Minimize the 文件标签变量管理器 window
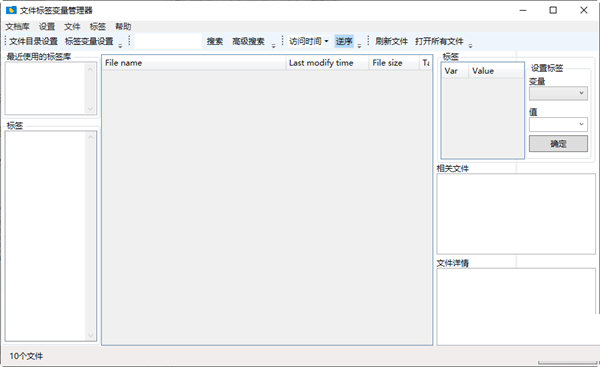The width and height of the screenshot is (600, 367). tap(523, 10)
